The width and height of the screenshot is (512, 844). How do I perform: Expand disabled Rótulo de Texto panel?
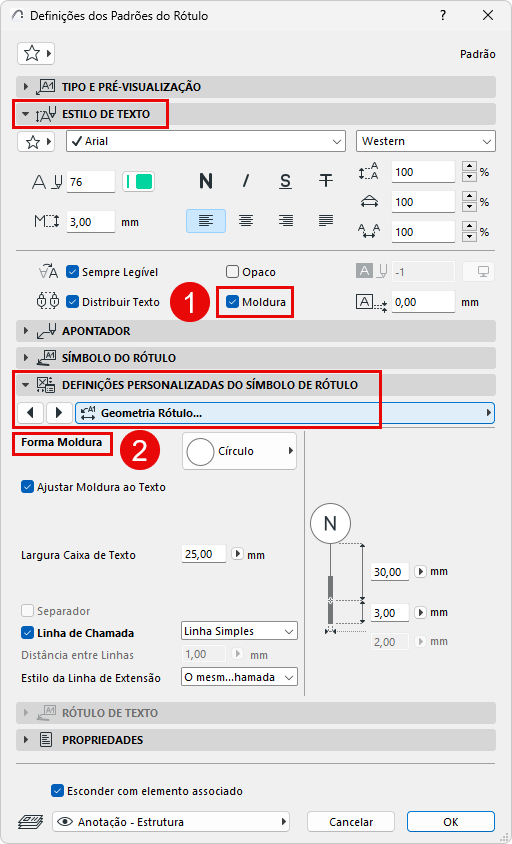(x=256, y=713)
